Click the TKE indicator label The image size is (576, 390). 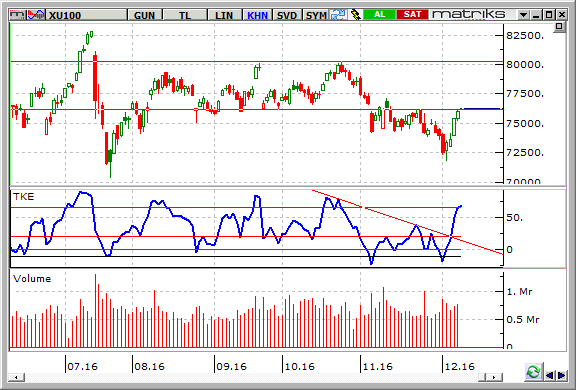[24, 197]
